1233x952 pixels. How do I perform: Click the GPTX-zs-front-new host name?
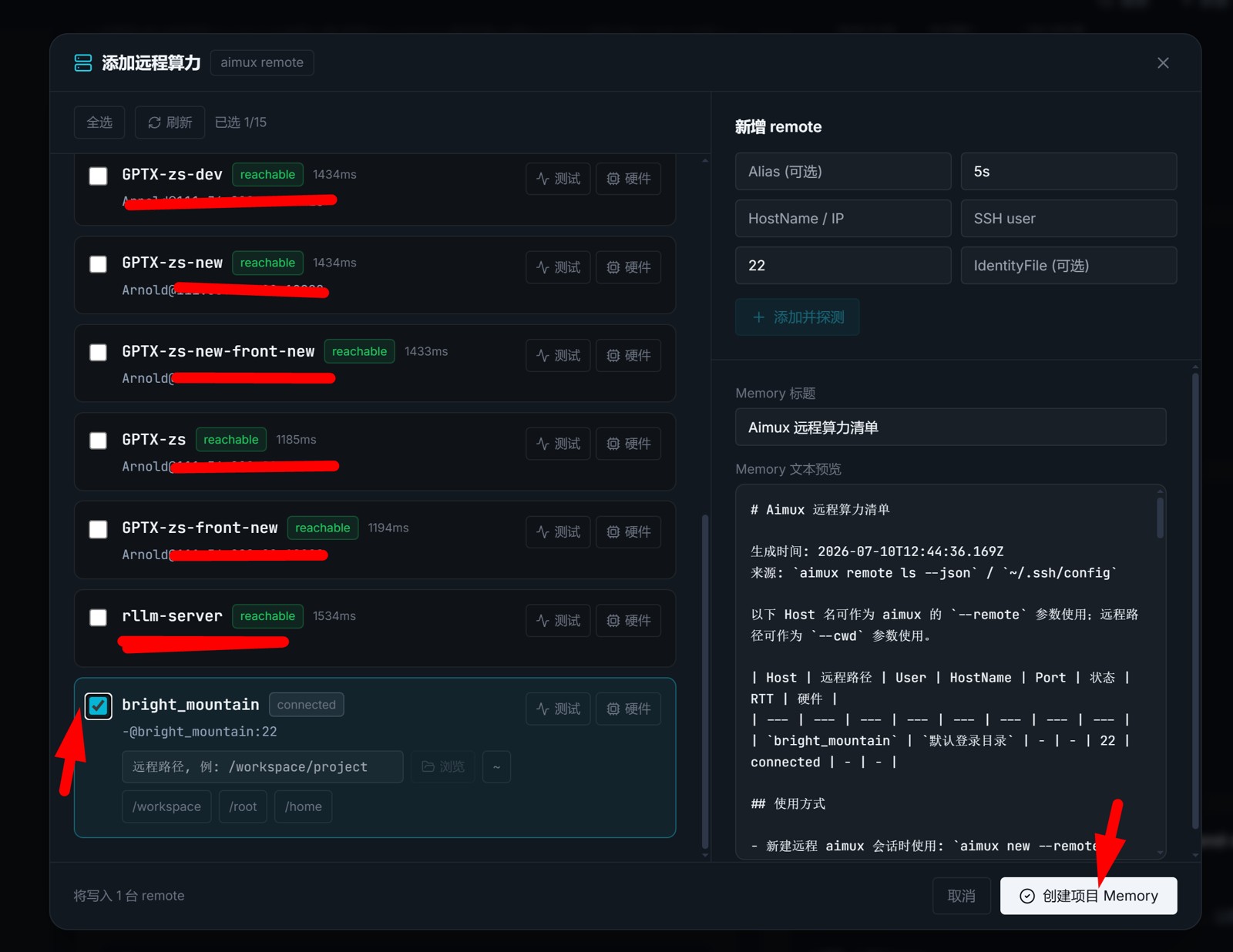click(x=200, y=528)
